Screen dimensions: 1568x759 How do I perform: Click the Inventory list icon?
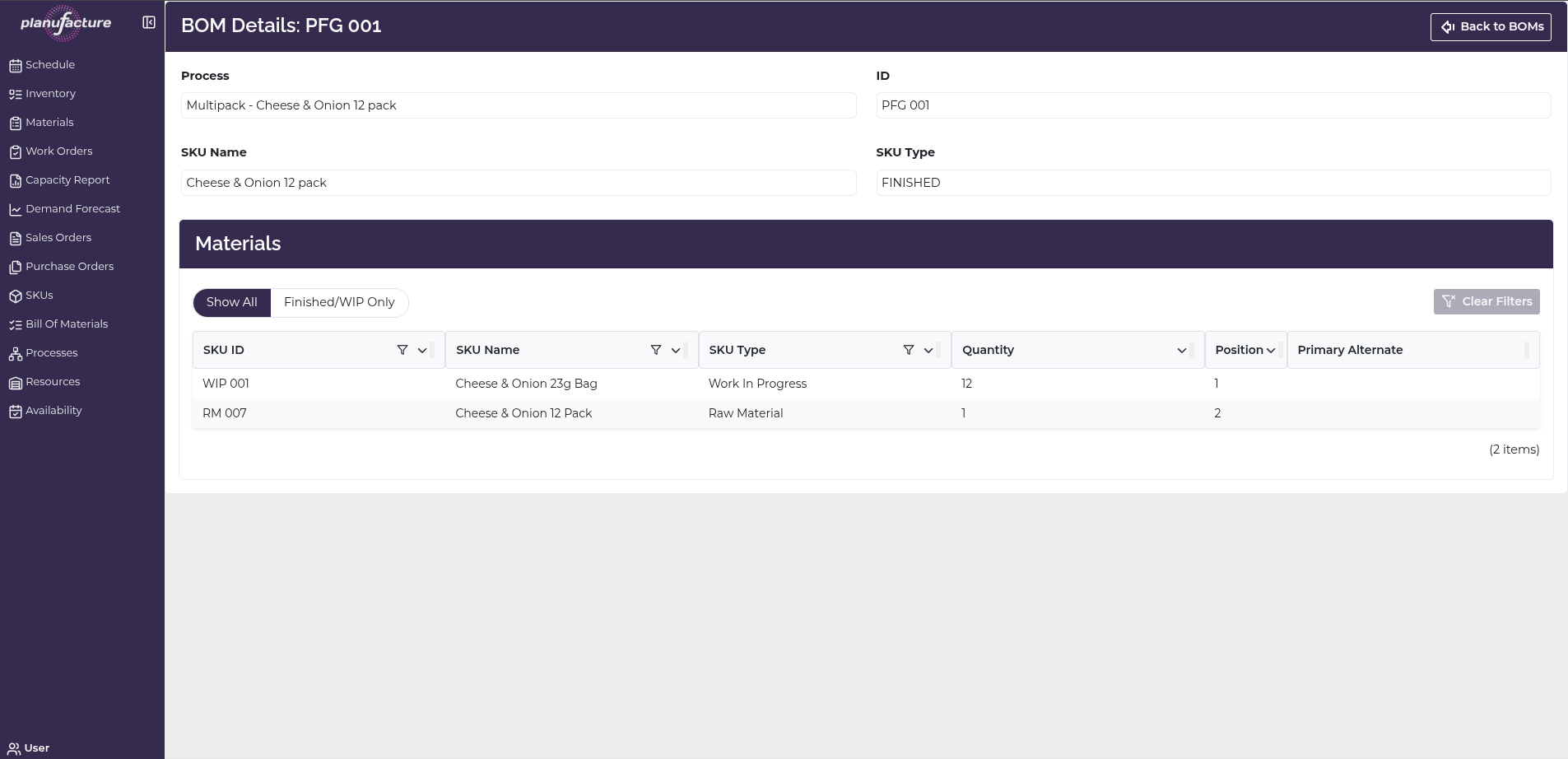click(x=16, y=94)
